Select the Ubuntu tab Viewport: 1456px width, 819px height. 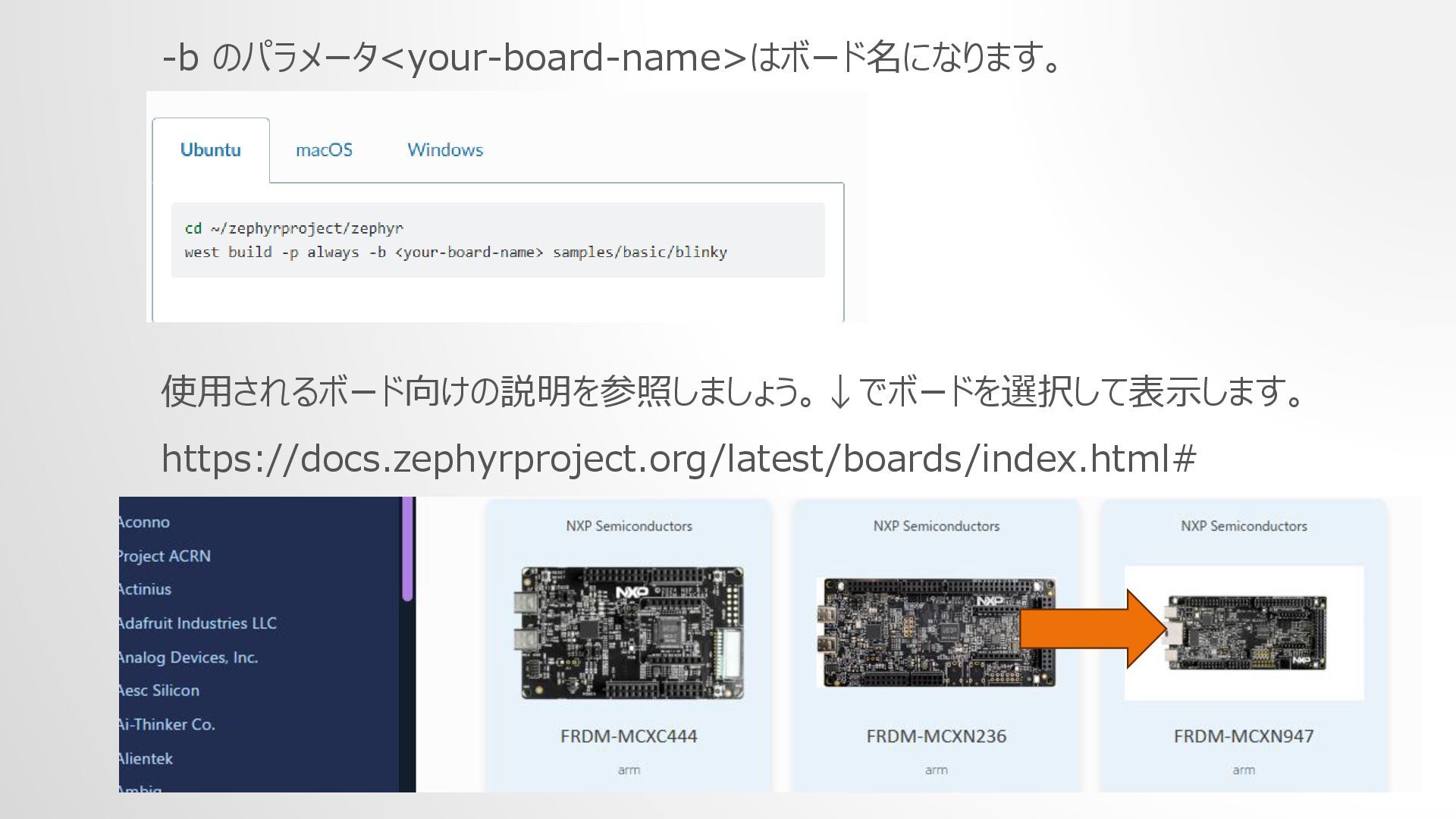tap(210, 150)
